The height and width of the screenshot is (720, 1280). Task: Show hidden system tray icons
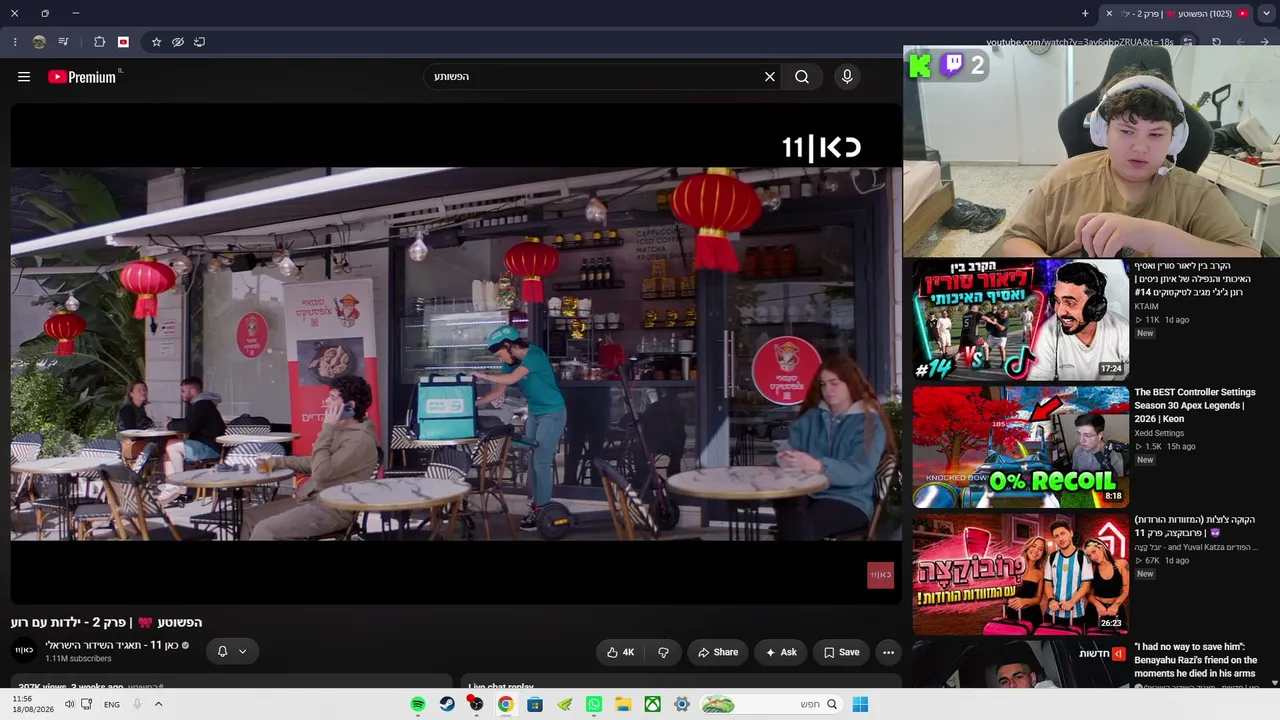coord(158,705)
